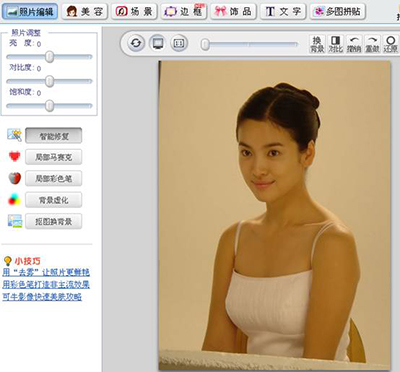Click the 还原 restore icon

[x=390, y=44]
